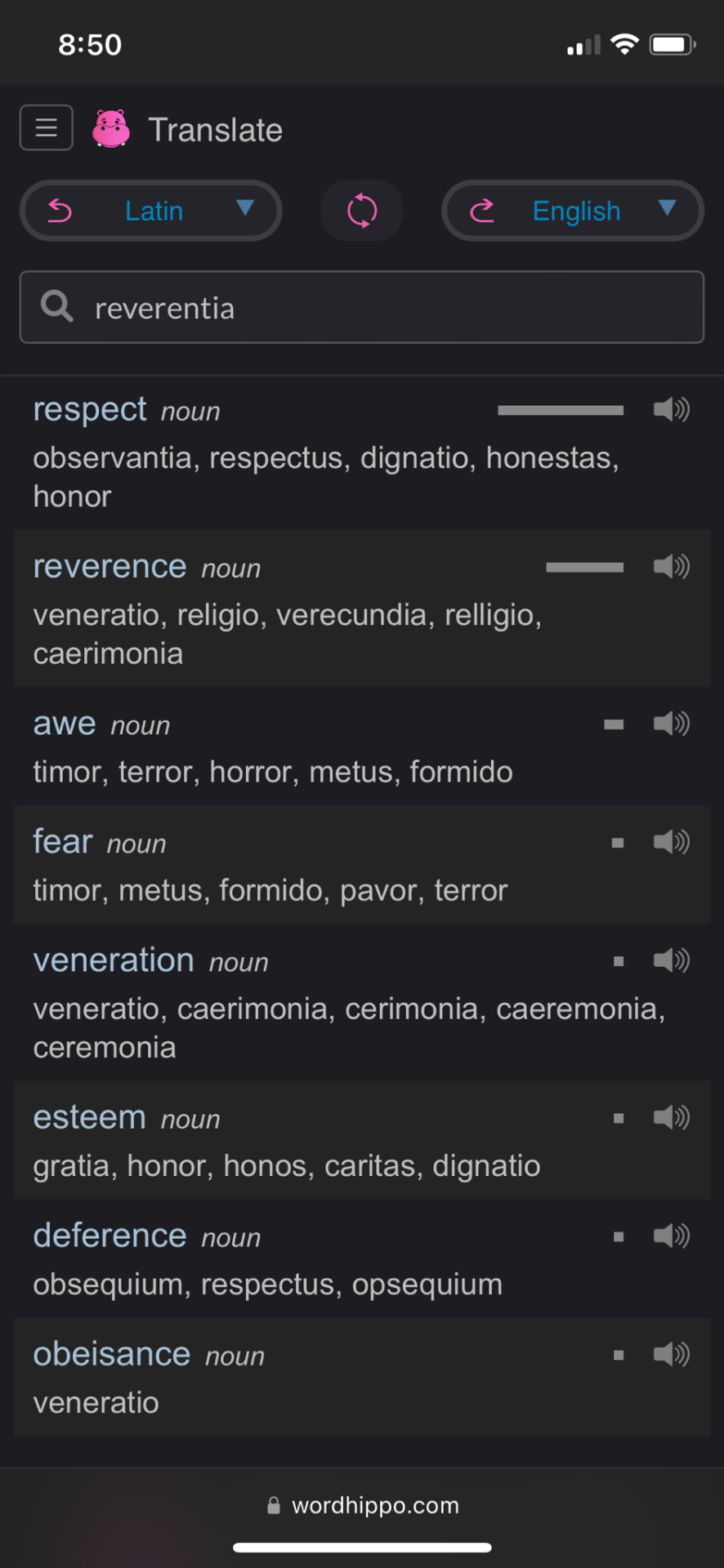Click the frequency bar beside respect
Image resolution: width=724 pixels, height=1568 pixels.
[x=561, y=410]
